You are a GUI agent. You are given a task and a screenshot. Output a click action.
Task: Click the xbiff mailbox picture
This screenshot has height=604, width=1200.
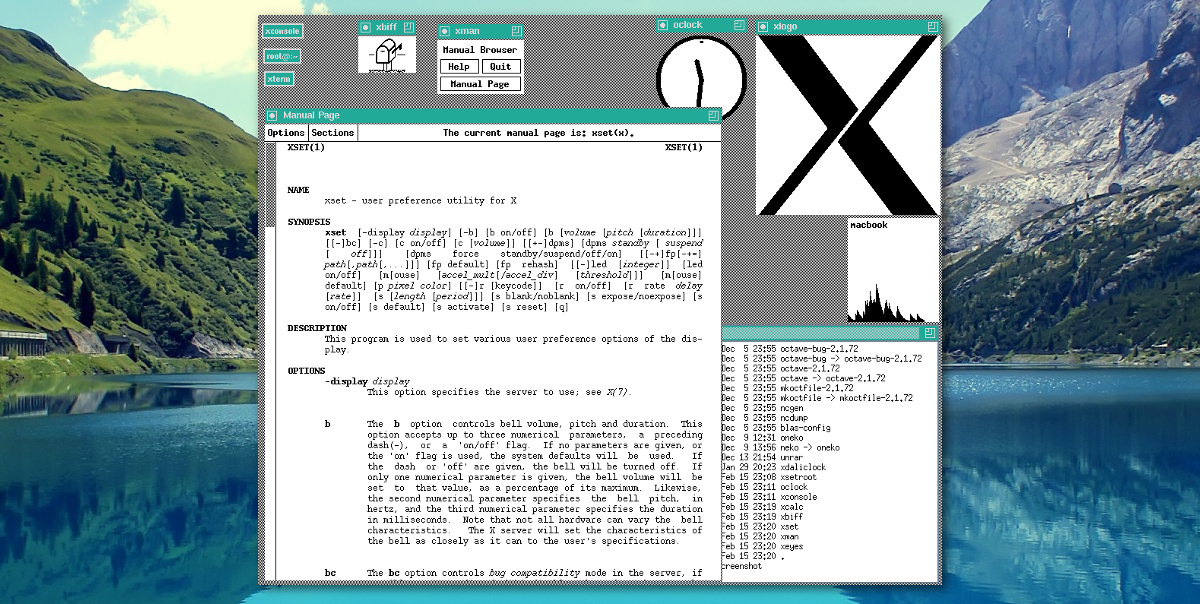click(387, 55)
